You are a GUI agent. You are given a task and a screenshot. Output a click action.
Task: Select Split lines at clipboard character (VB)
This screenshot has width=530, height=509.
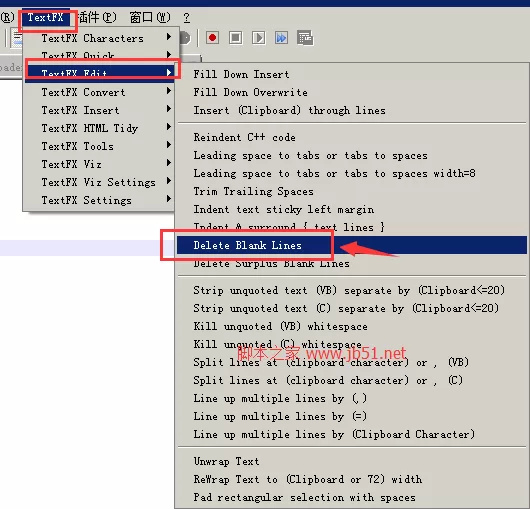click(352, 362)
